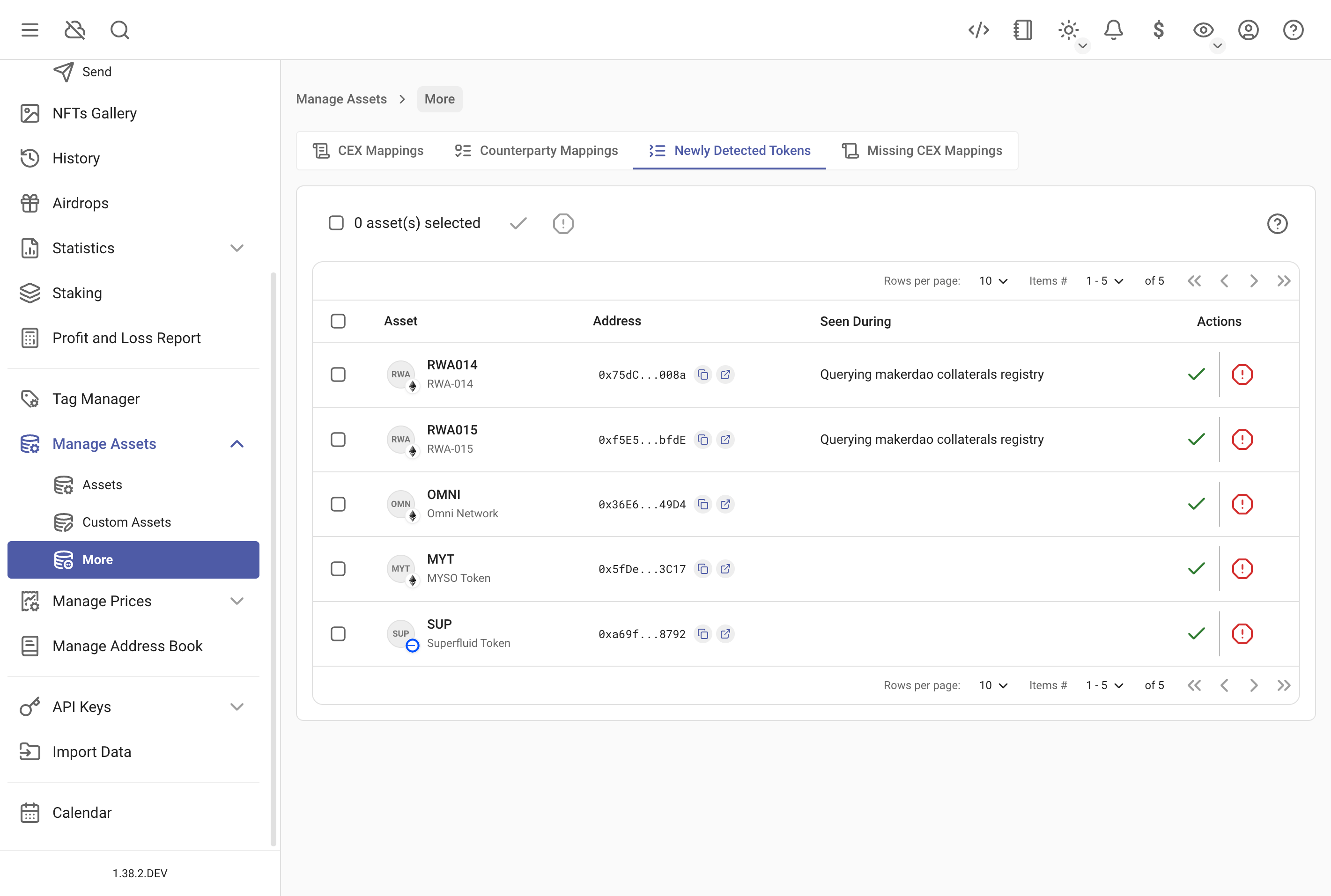Toggle the table header select-all checkbox
The width and height of the screenshot is (1331, 896).
point(338,321)
